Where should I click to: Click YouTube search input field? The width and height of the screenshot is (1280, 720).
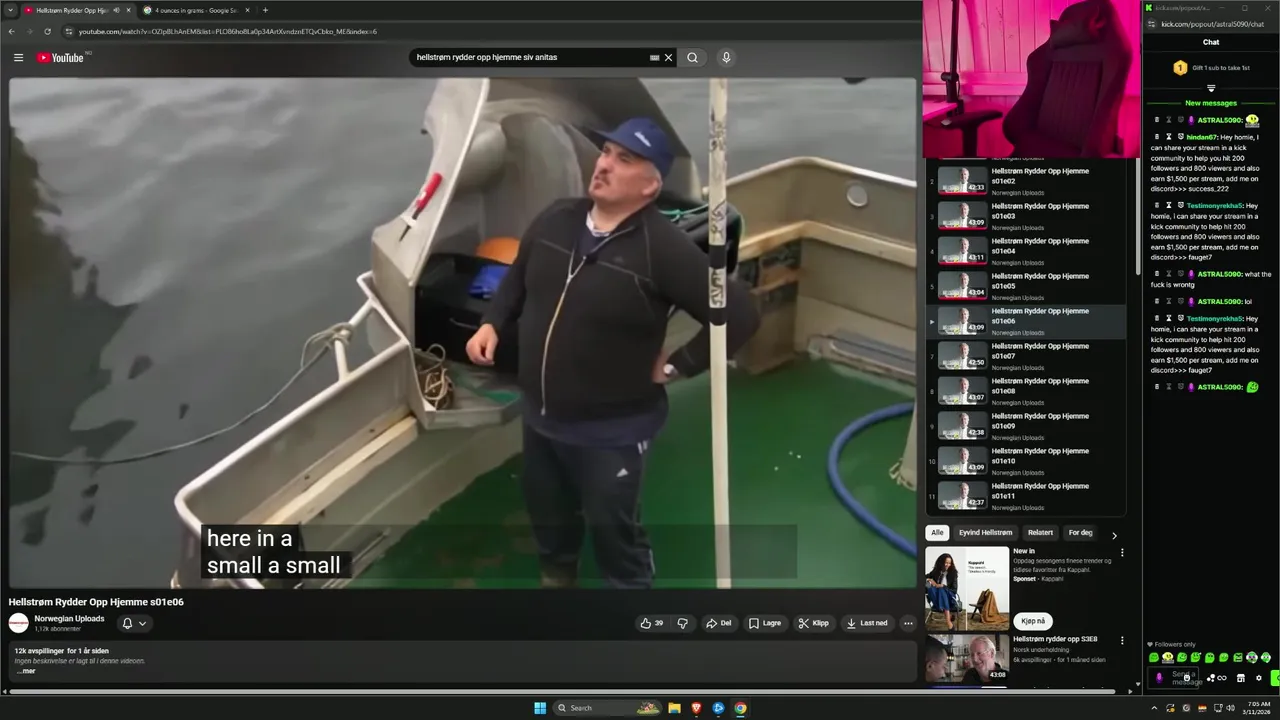(x=530, y=58)
